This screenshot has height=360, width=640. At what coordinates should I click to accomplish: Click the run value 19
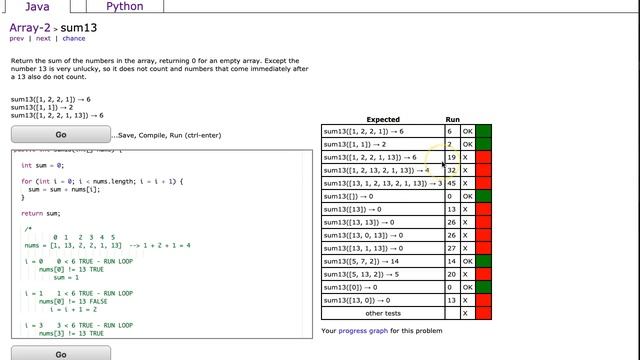[451, 157]
